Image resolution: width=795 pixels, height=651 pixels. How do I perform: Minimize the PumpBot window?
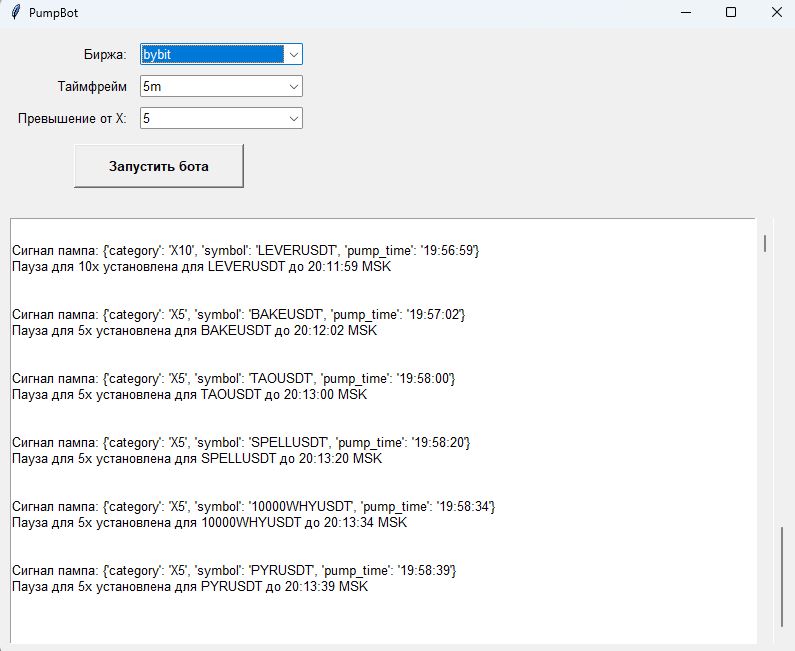tap(685, 12)
